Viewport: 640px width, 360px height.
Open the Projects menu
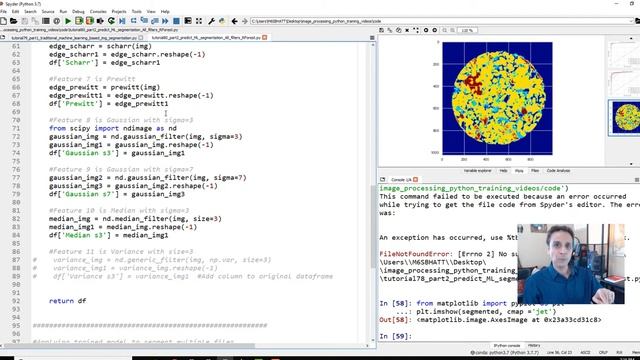119,11
